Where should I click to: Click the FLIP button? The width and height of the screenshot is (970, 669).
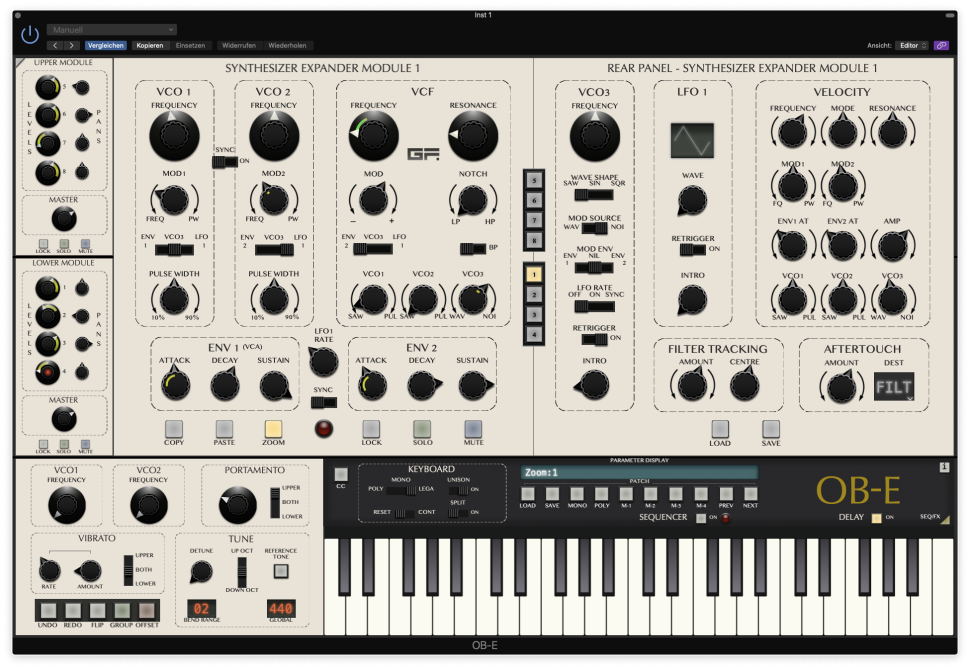(97, 611)
